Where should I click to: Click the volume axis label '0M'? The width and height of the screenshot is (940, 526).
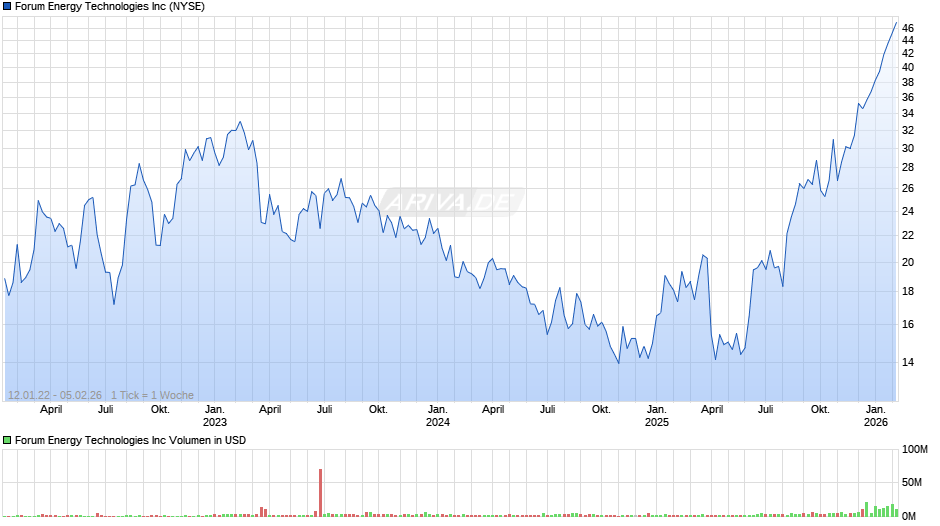pos(909,516)
